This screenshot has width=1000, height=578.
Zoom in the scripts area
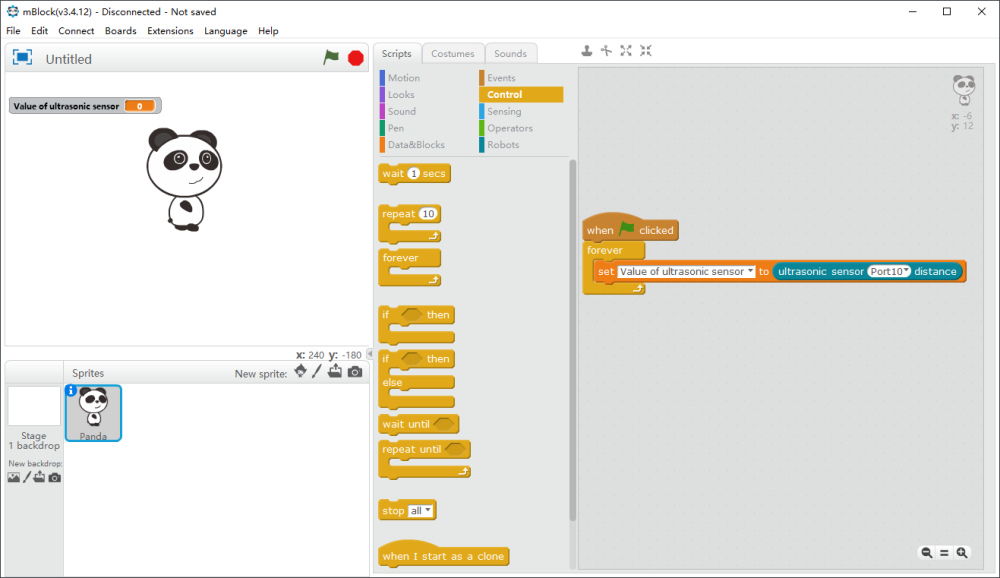pos(962,553)
